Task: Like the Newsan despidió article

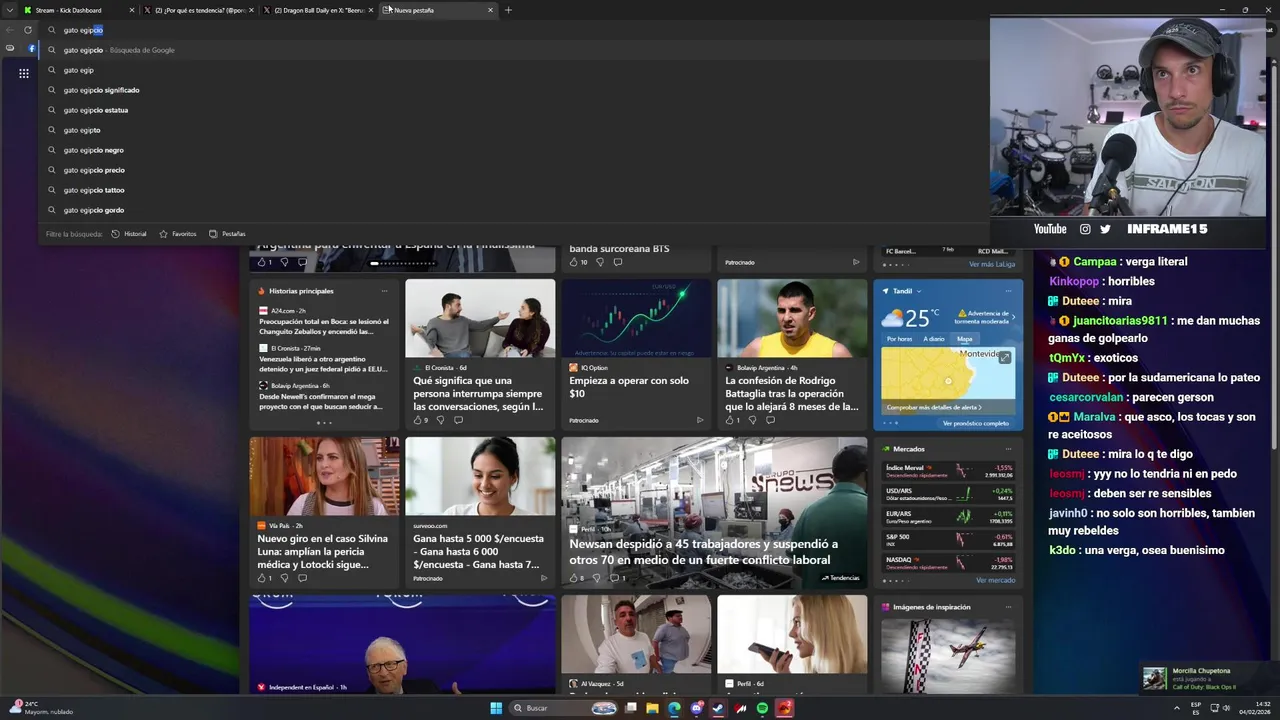Action: coord(576,578)
